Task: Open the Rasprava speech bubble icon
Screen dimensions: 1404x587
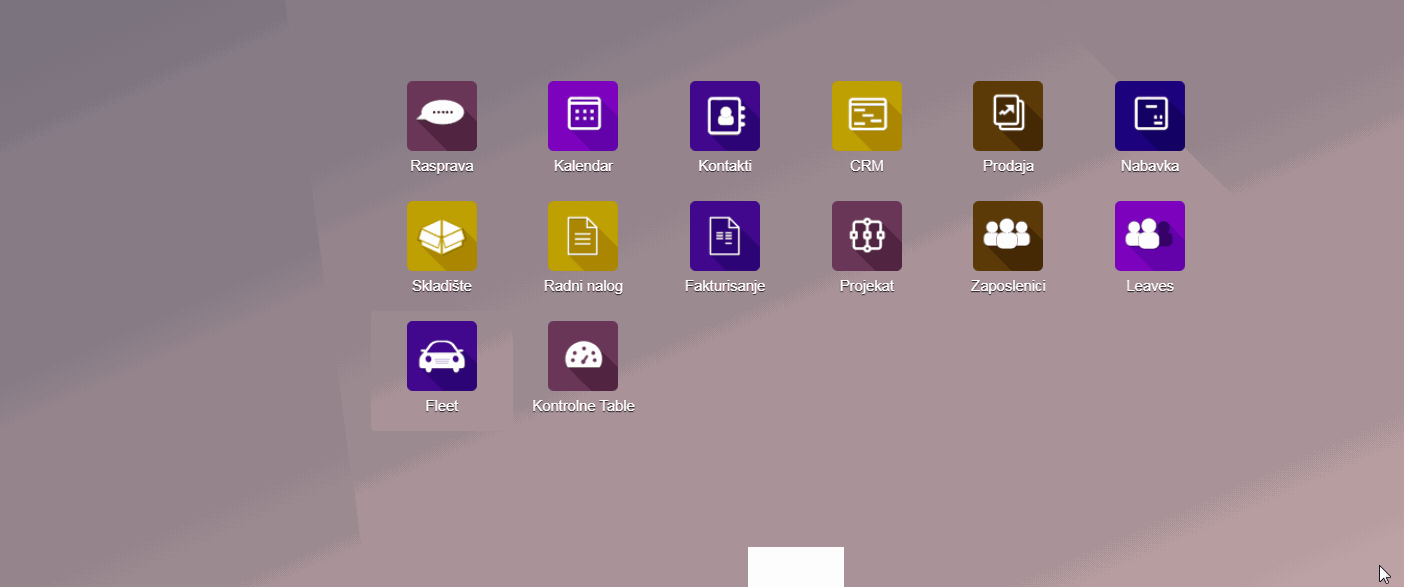Action: (441, 116)
